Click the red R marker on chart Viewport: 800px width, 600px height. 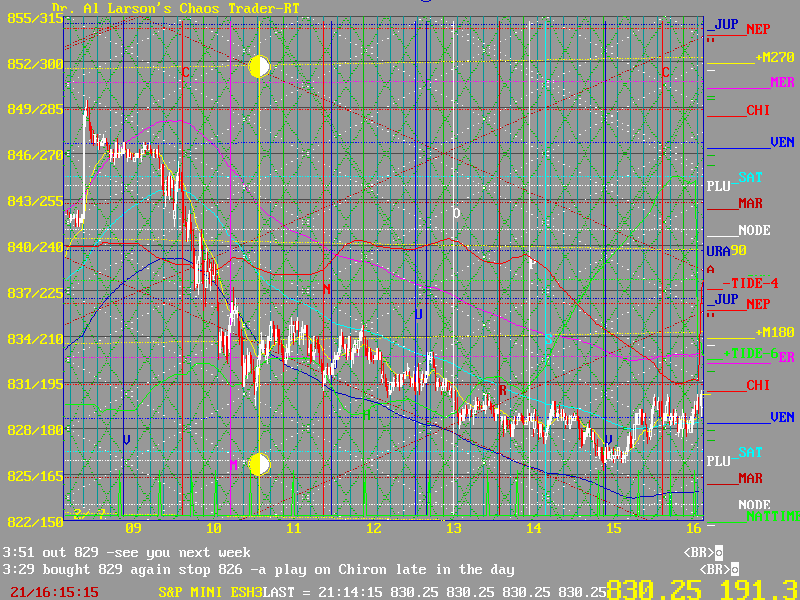(x=502, y=389)
